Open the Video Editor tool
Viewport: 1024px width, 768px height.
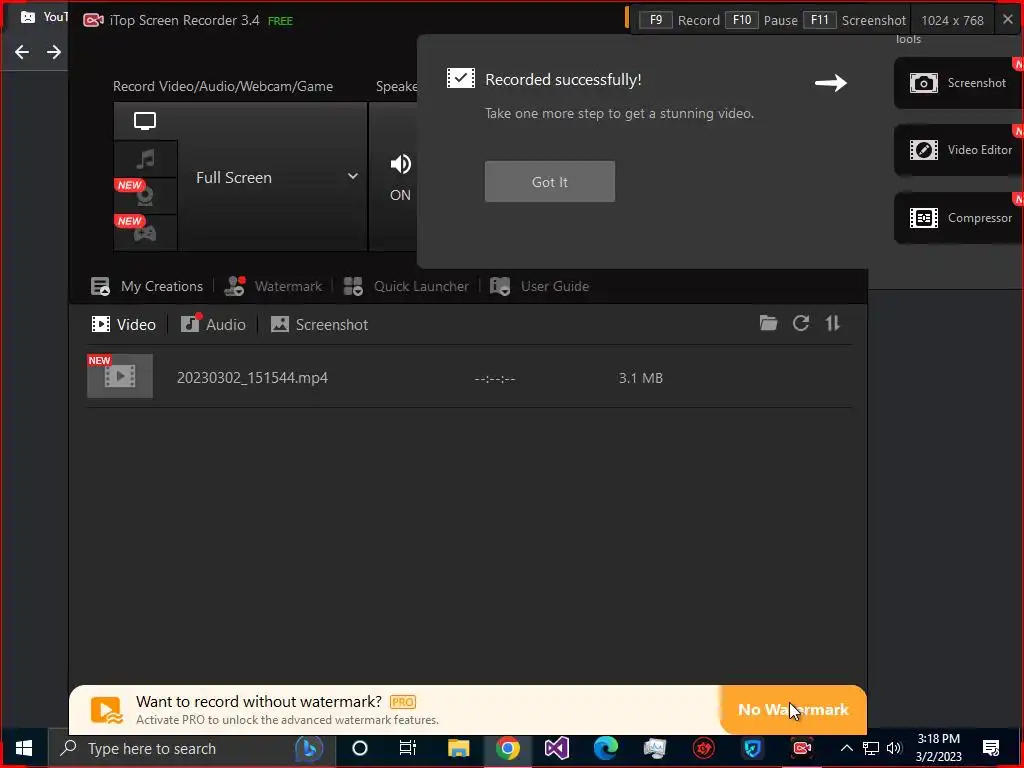point(958,150)
